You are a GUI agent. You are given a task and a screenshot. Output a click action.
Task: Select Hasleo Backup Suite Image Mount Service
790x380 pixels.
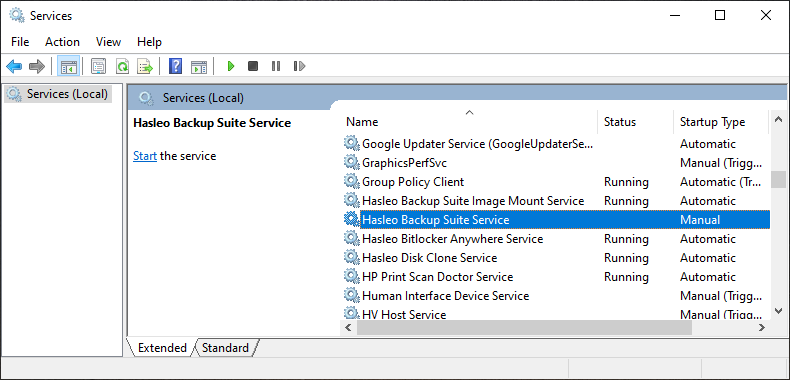click(556, 201)
